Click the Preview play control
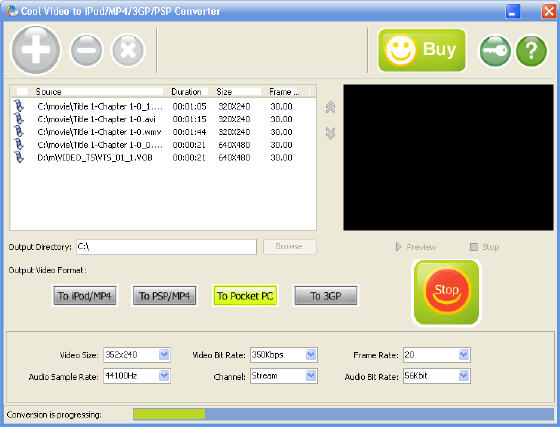Screen dimensions: 560x427 click(416, 247)
